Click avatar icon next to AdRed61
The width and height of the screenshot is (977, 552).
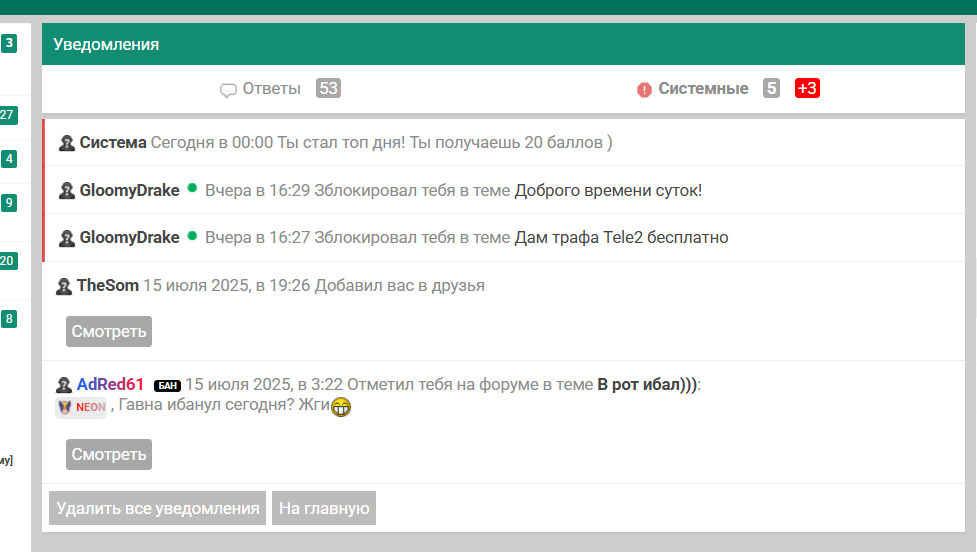[64, 385]
